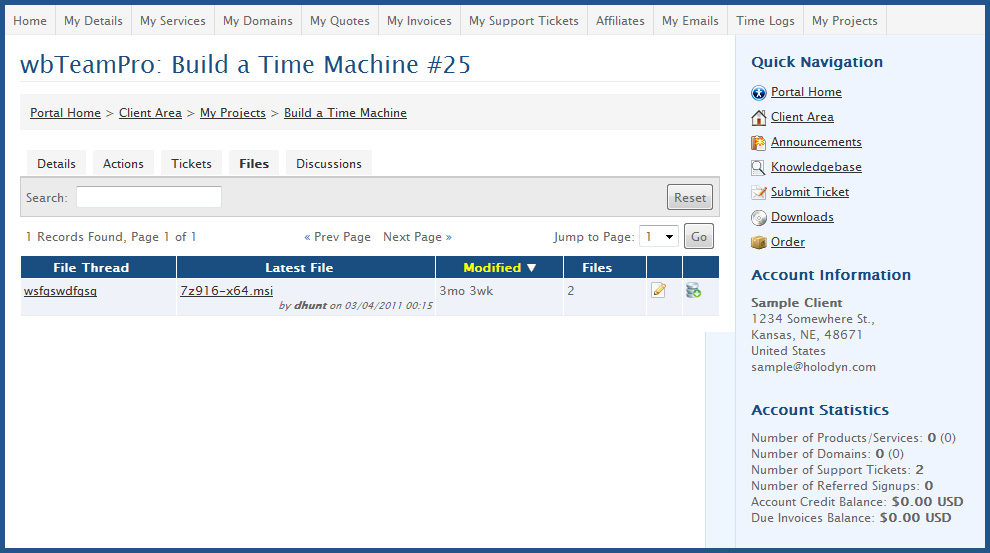Click the Submit Ticket icon

(x=759, y=193)
